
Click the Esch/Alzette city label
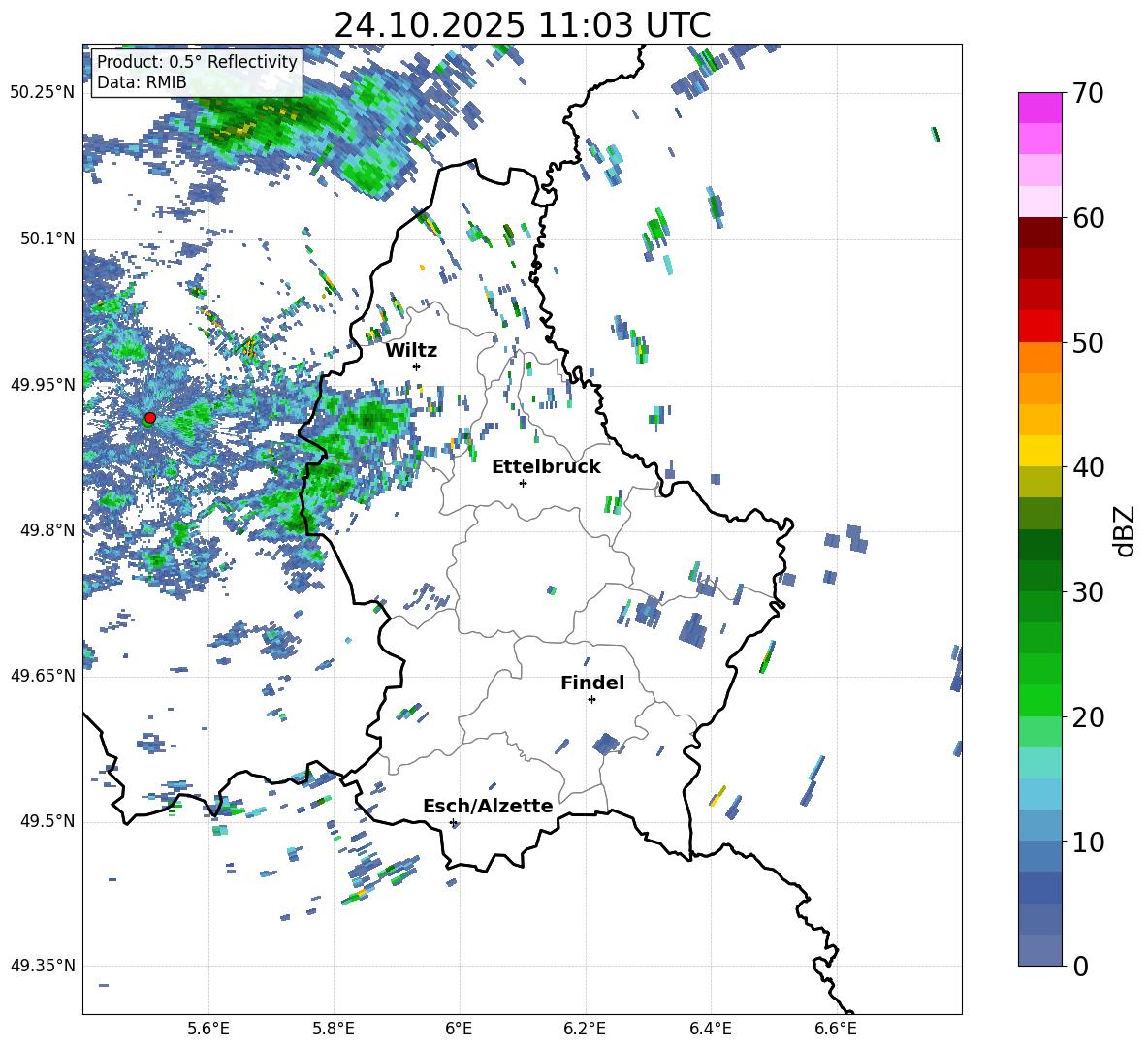coord(488,806)
